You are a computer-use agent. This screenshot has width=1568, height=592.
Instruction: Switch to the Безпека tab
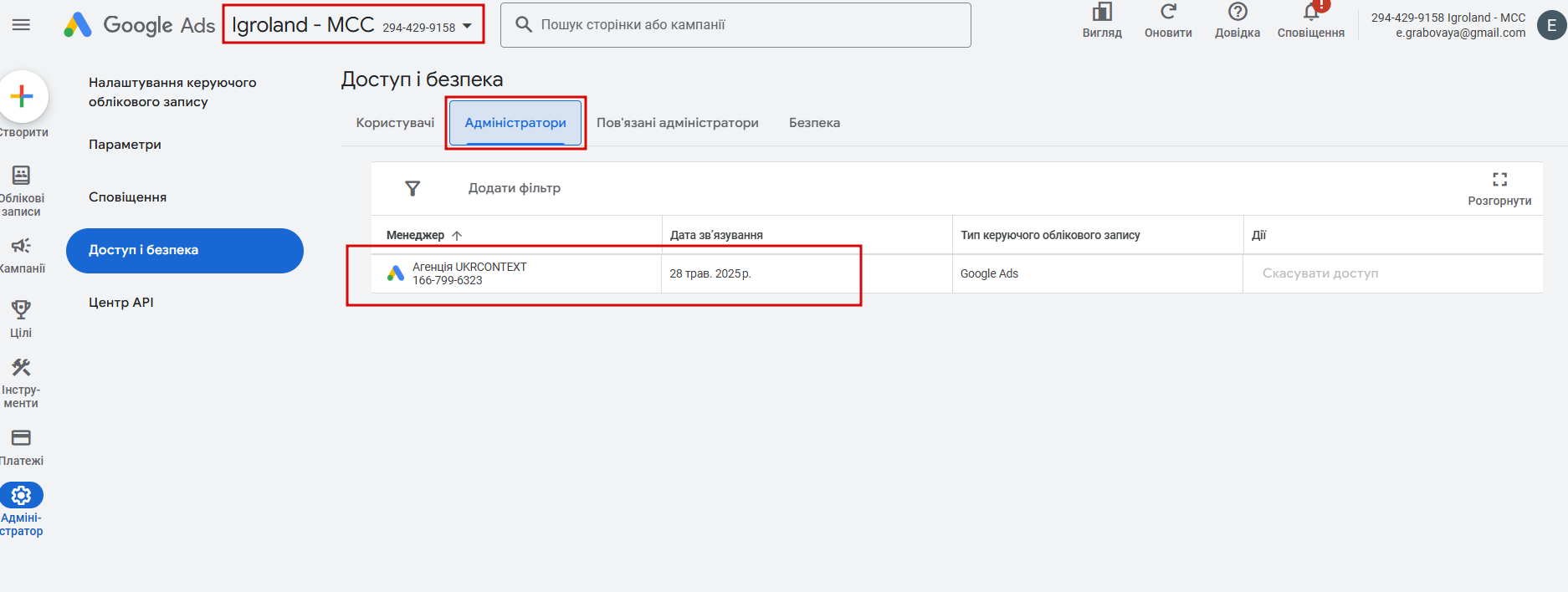[814, 123]
